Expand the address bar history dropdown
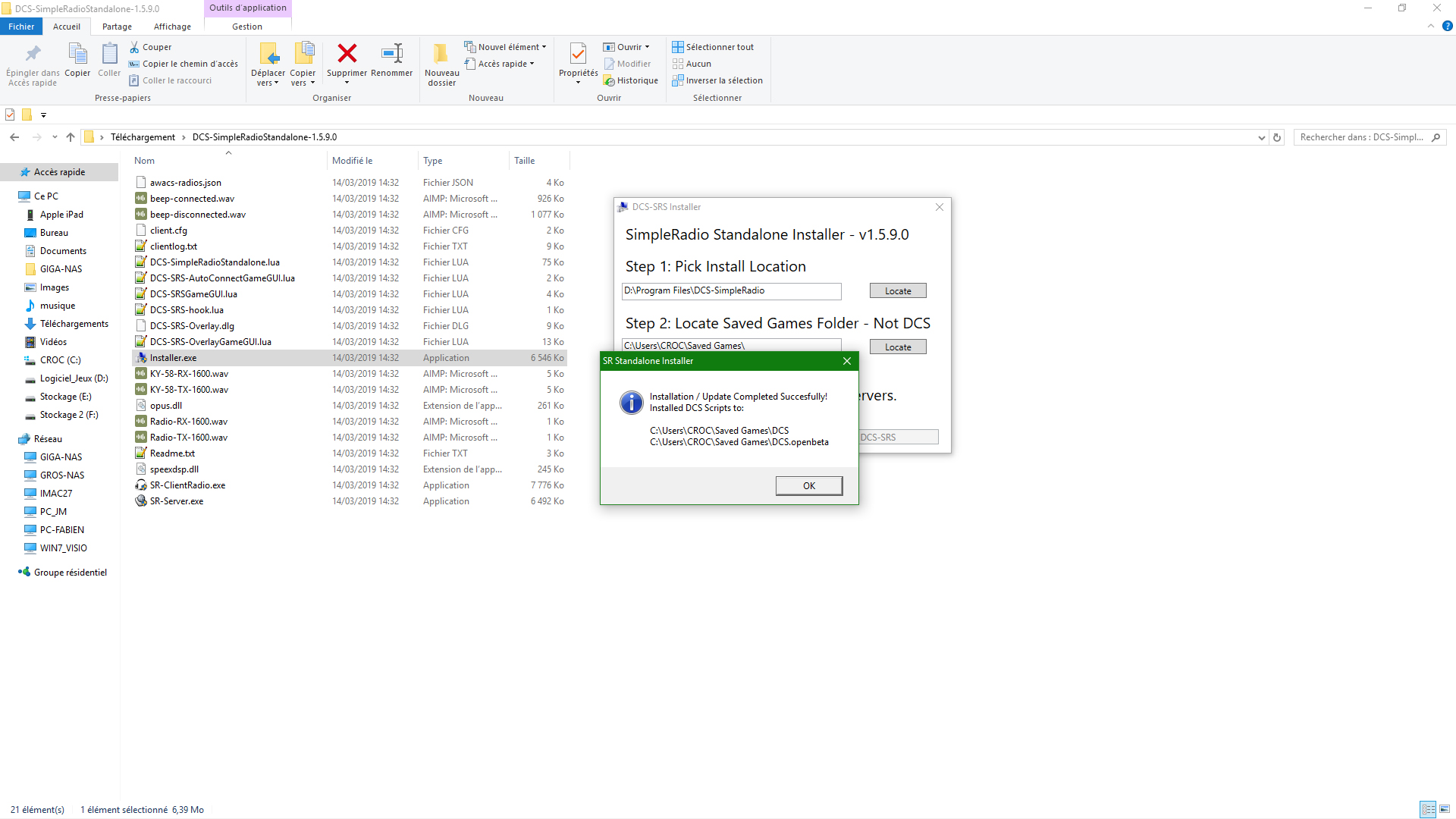Screen dimensions: 1456x819 [1261, 137]
